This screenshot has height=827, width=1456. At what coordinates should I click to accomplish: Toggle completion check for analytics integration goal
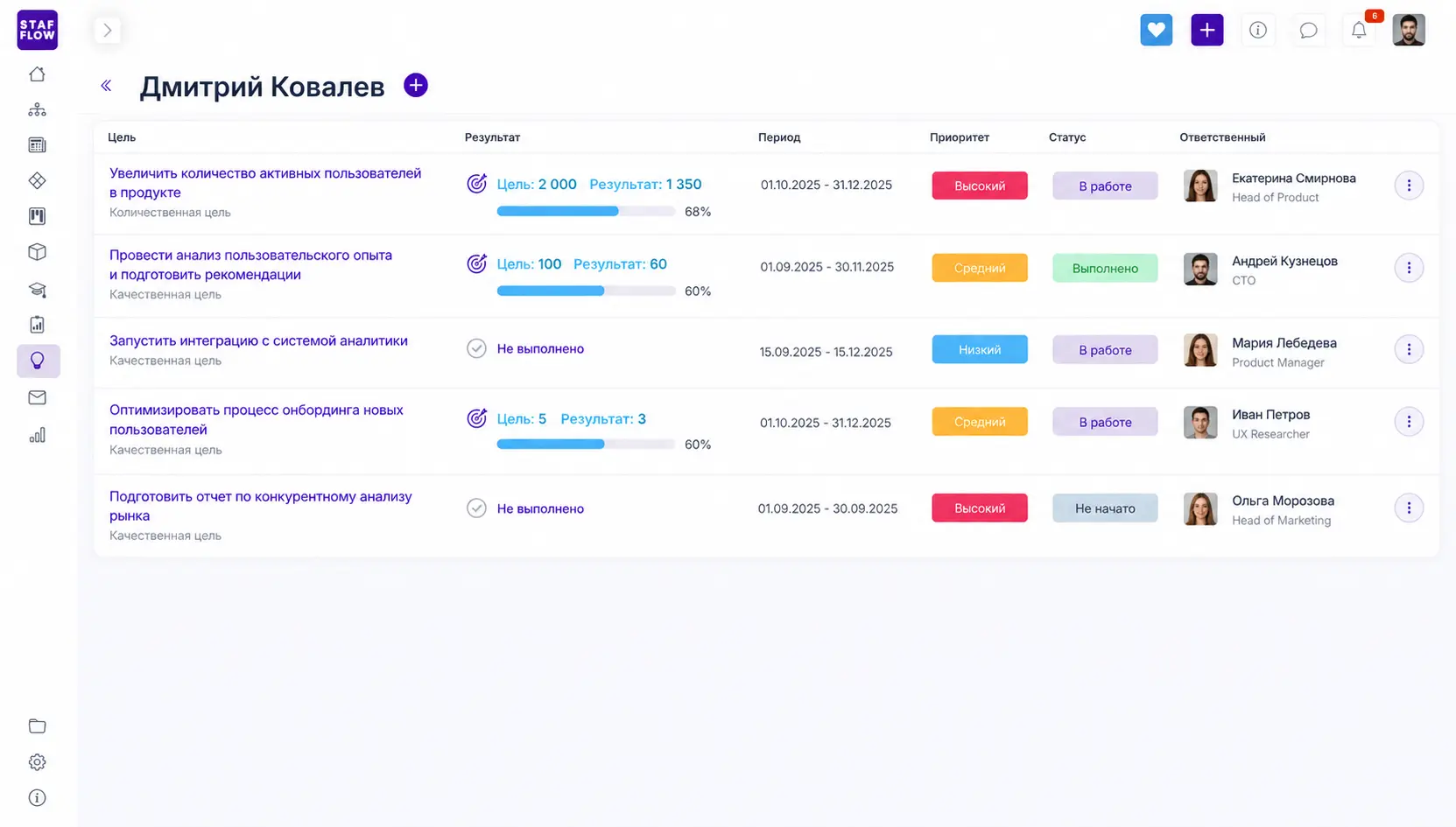(476, 348)
